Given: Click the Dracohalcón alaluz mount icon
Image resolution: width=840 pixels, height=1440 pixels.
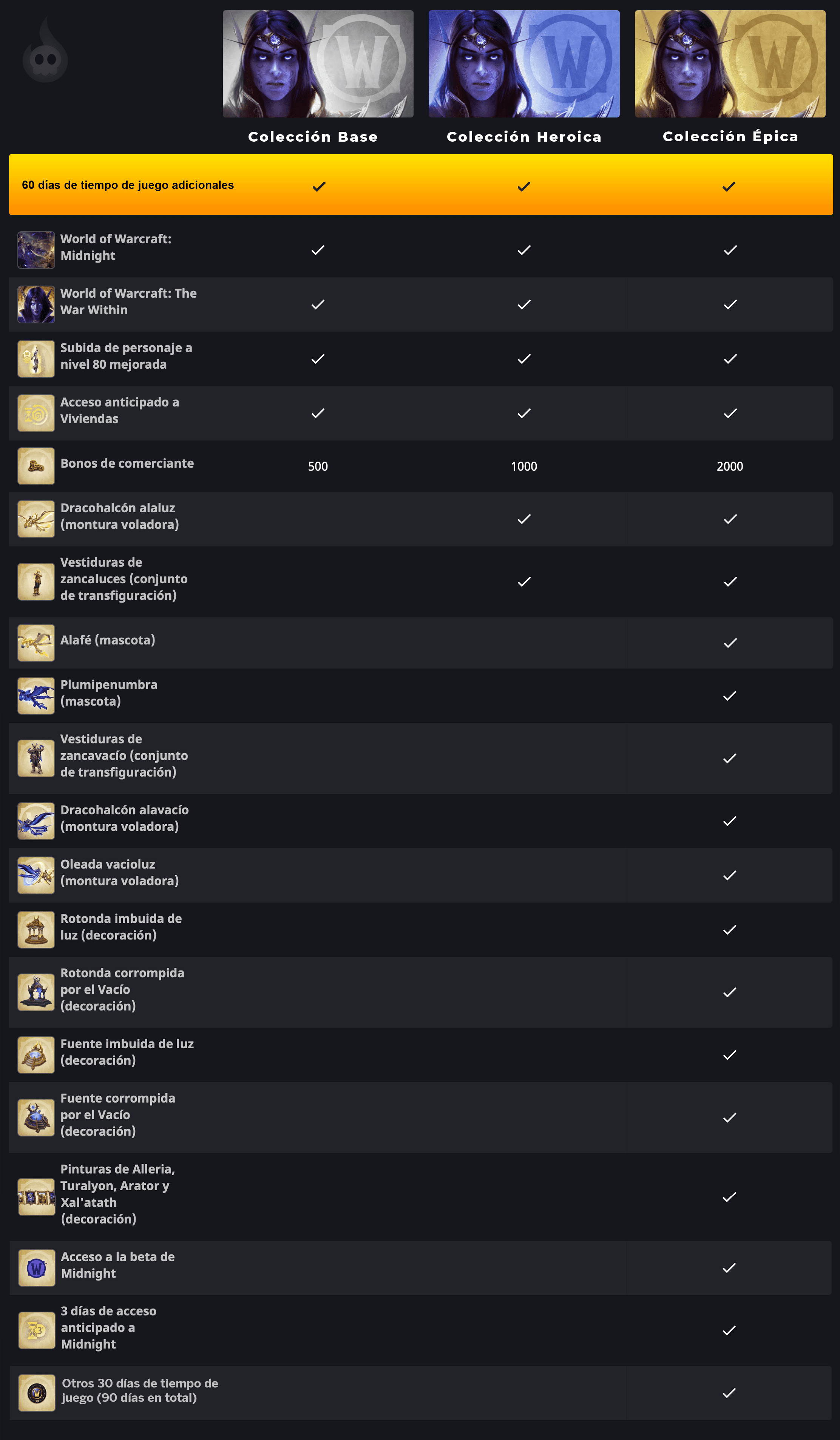Looking at the screenshot, I should [x=36, y=519].
